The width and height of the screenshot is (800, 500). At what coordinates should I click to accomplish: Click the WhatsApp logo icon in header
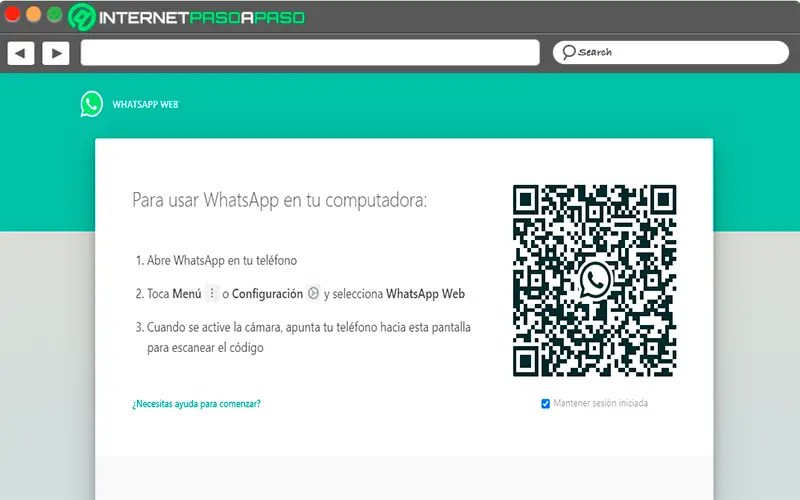point(91,104)
